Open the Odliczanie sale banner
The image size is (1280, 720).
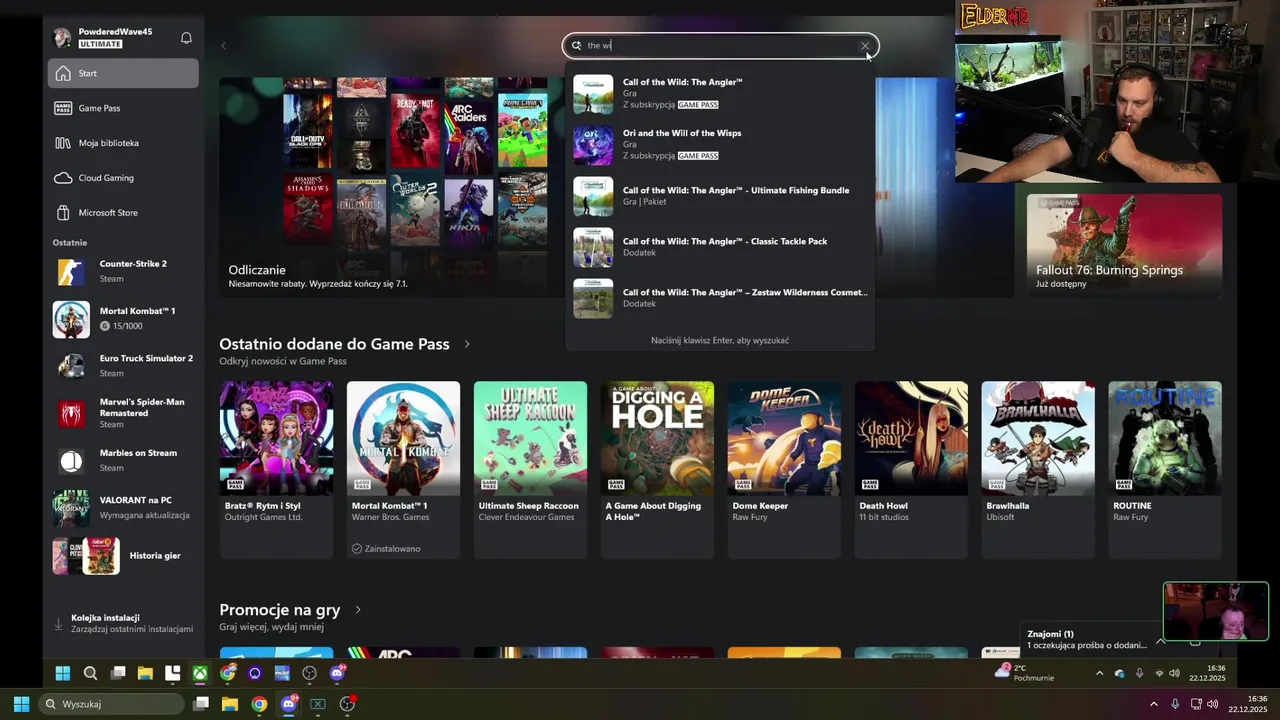[390, 187]
